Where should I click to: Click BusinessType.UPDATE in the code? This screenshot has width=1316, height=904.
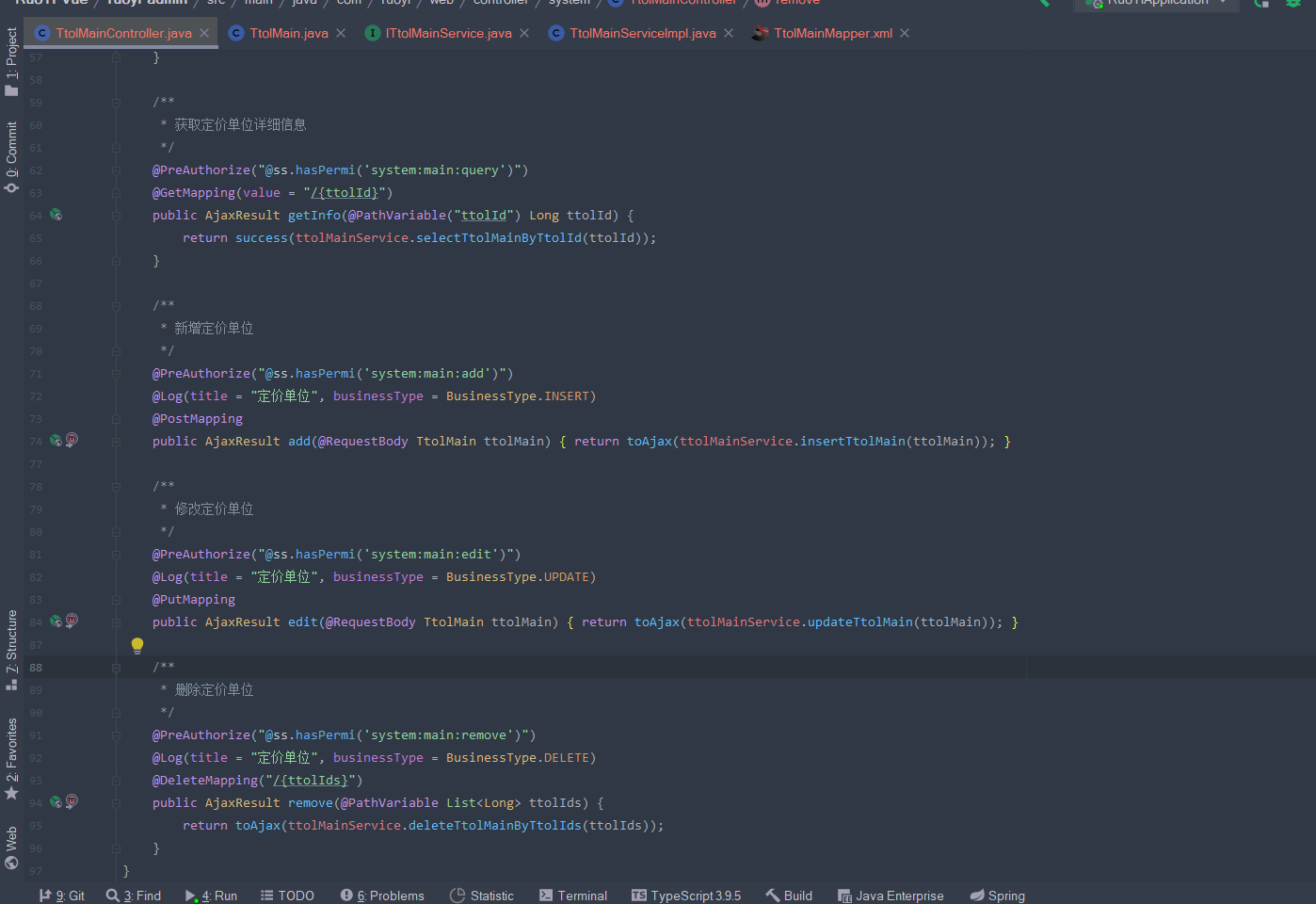[x=518, y=576]
